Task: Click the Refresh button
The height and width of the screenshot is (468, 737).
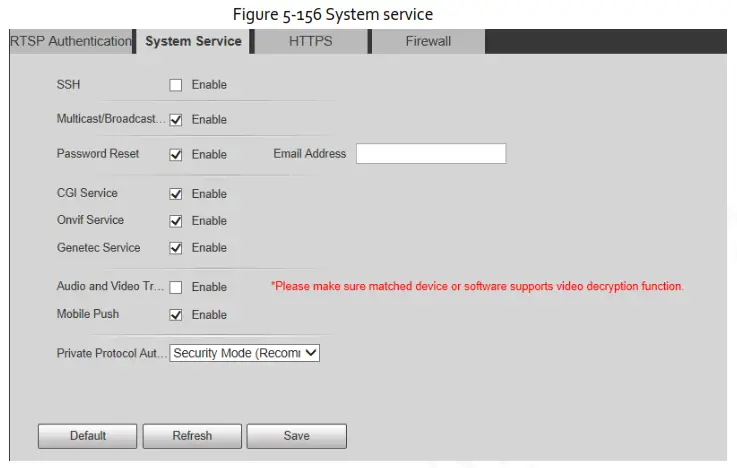Action: click(192, 436)
